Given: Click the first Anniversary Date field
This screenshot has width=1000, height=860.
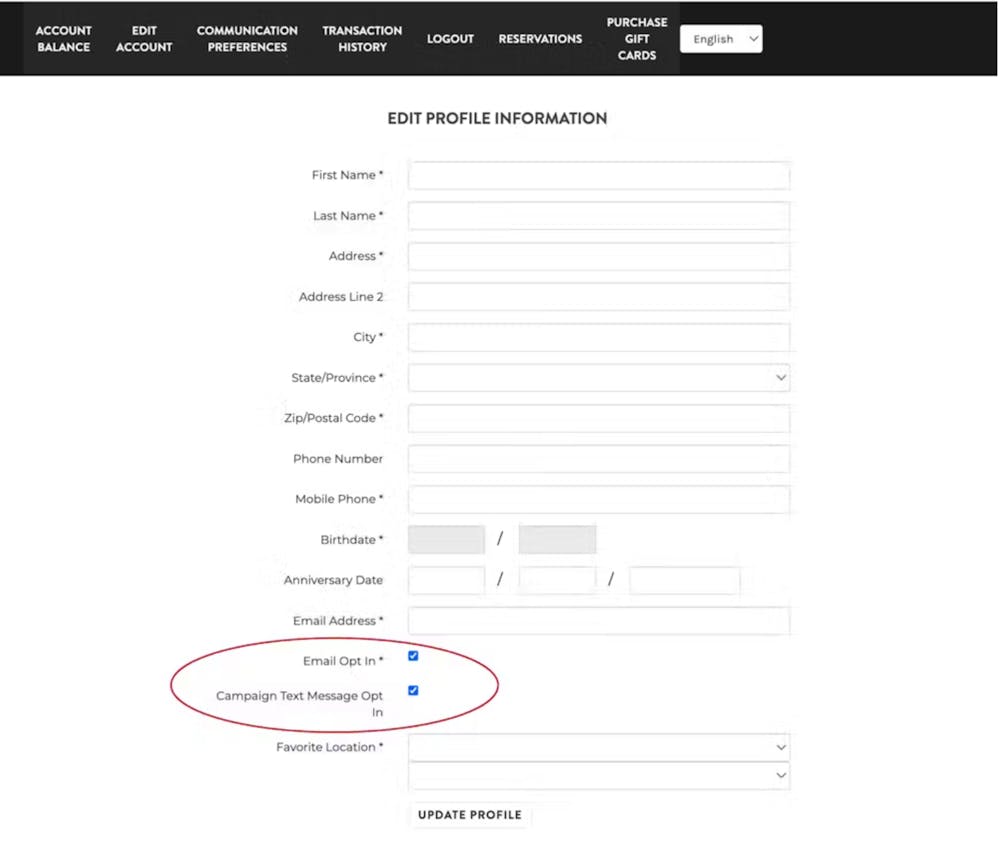Looking at the screenshot, I should (x=446, y=580).
